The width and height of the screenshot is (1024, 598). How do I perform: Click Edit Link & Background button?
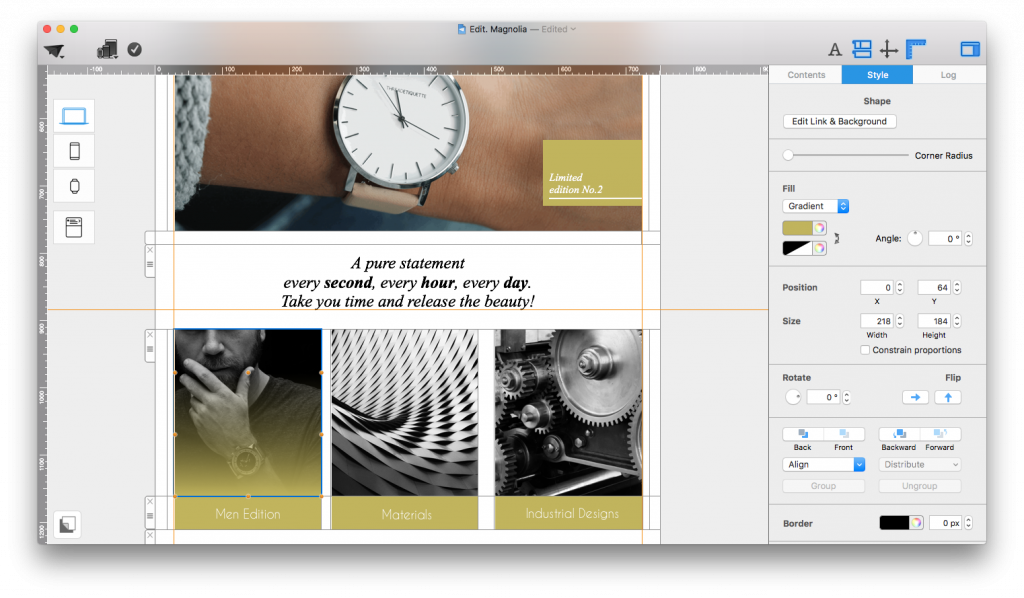point(839,121)
